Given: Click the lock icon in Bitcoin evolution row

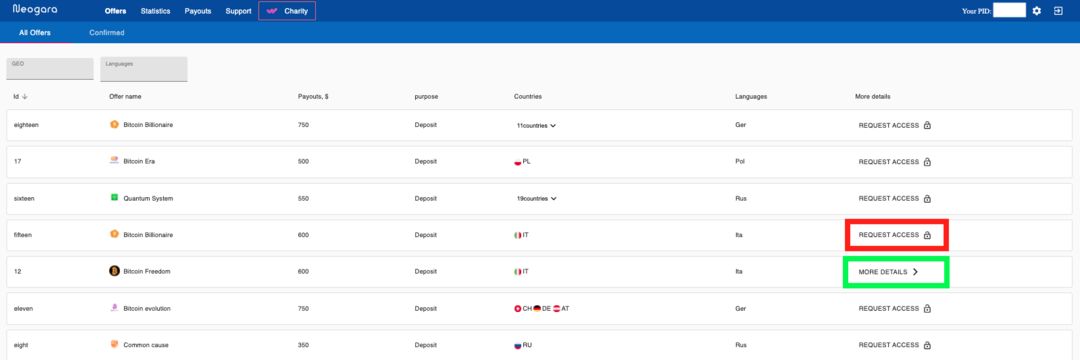Looking at the screenshot, I should click(927, 308).
